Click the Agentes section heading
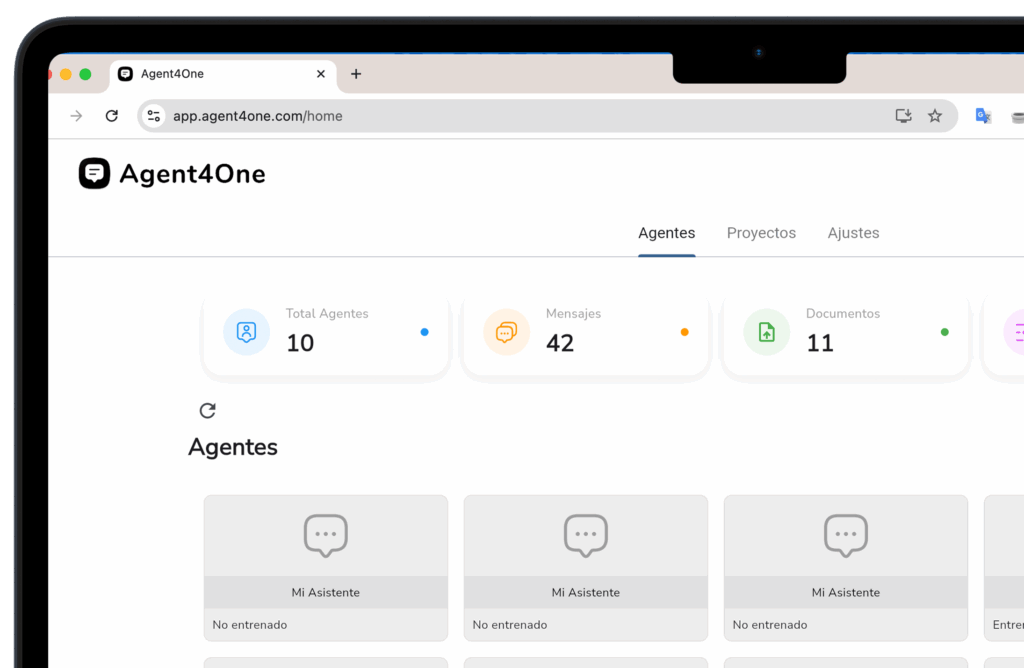 click(x=233, y=447)
